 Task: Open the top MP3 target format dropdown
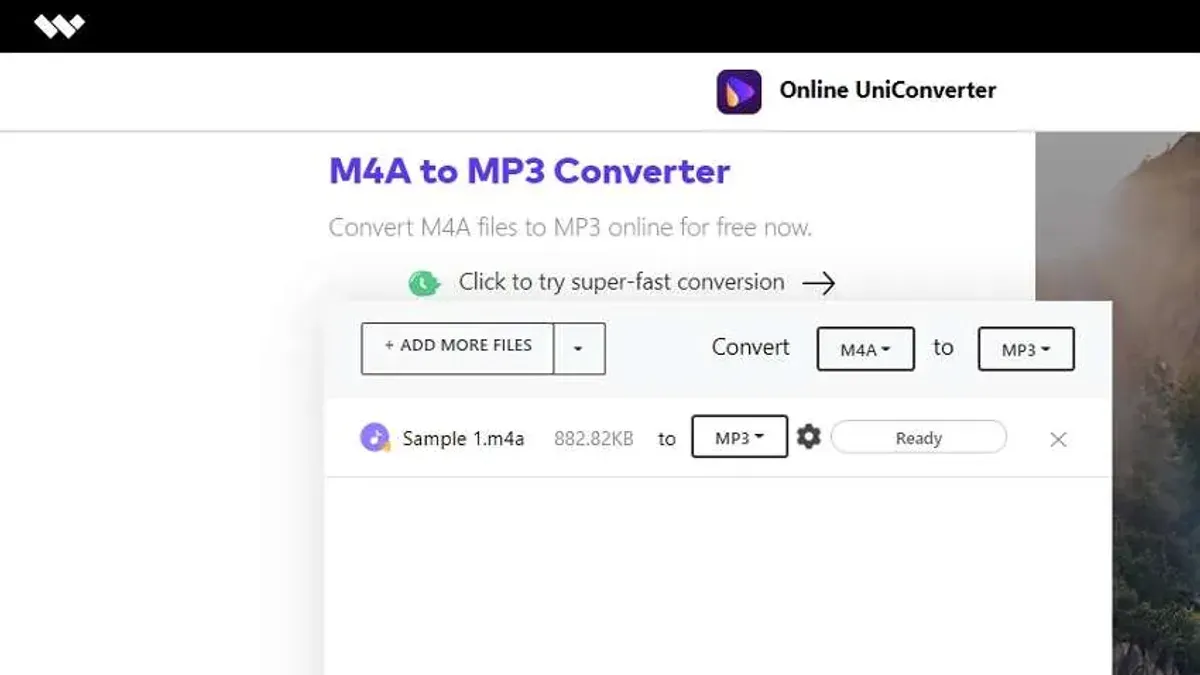(1026, 349)
